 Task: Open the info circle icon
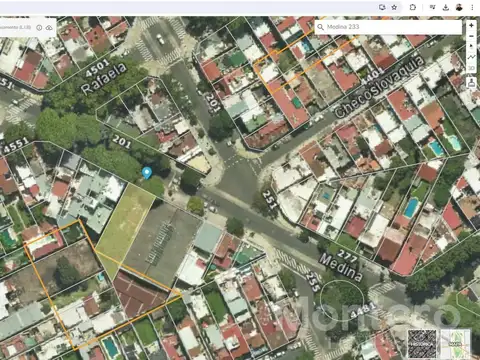click(39, 28)
